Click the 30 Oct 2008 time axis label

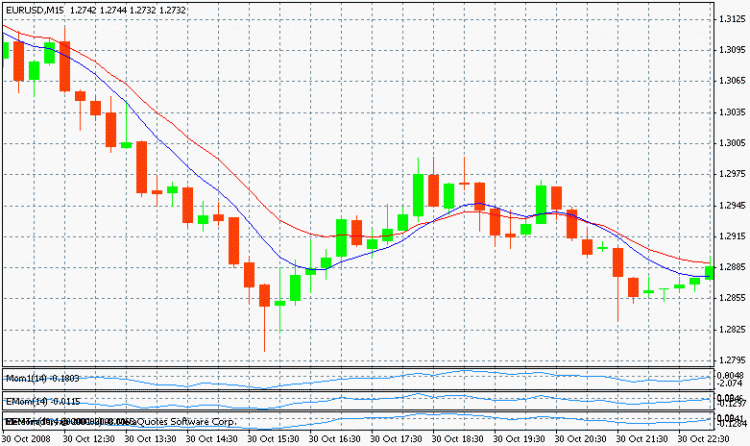pyautogui.click(x=28, y=438)
